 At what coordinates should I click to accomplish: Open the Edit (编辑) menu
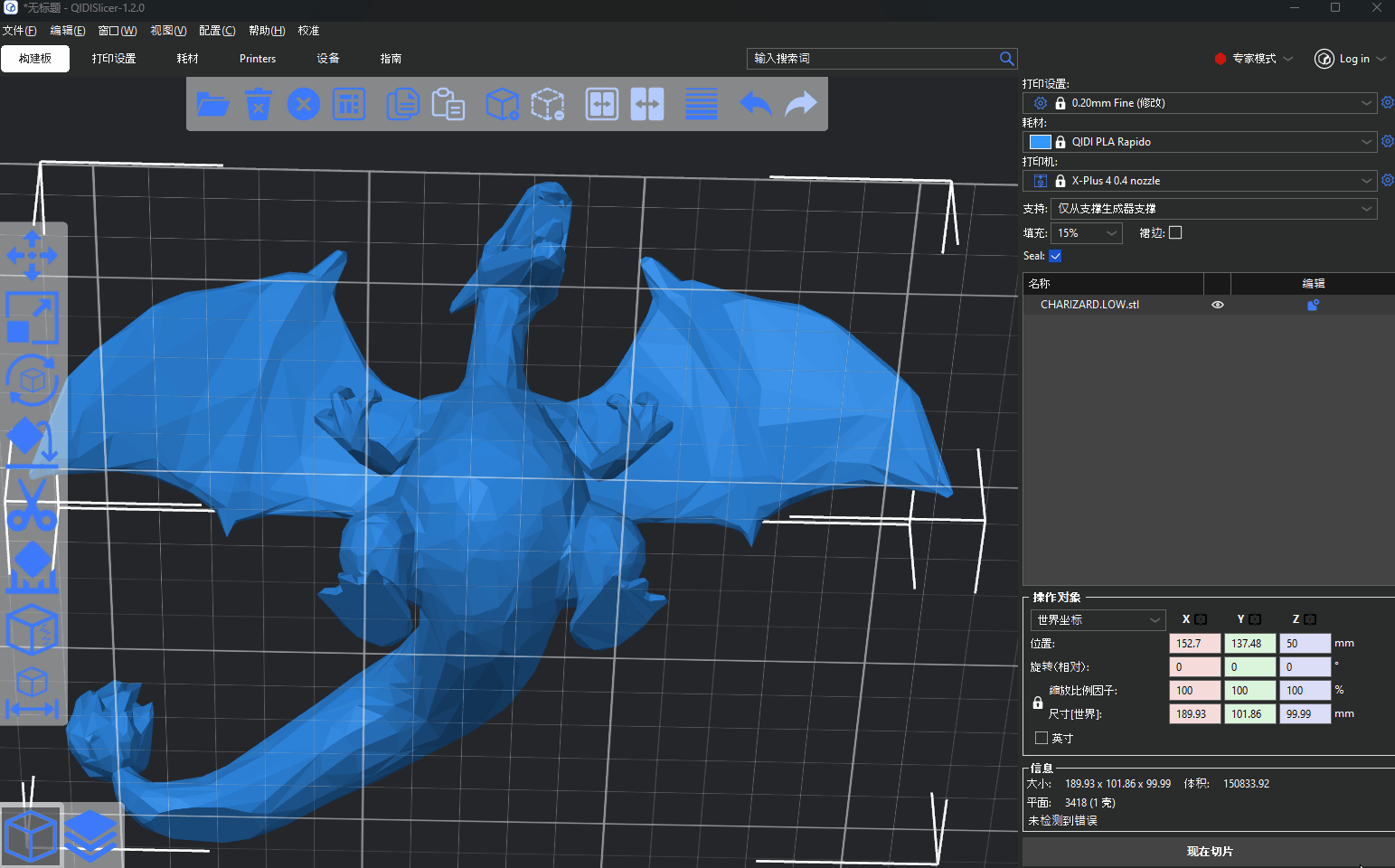tap(68, 31)
